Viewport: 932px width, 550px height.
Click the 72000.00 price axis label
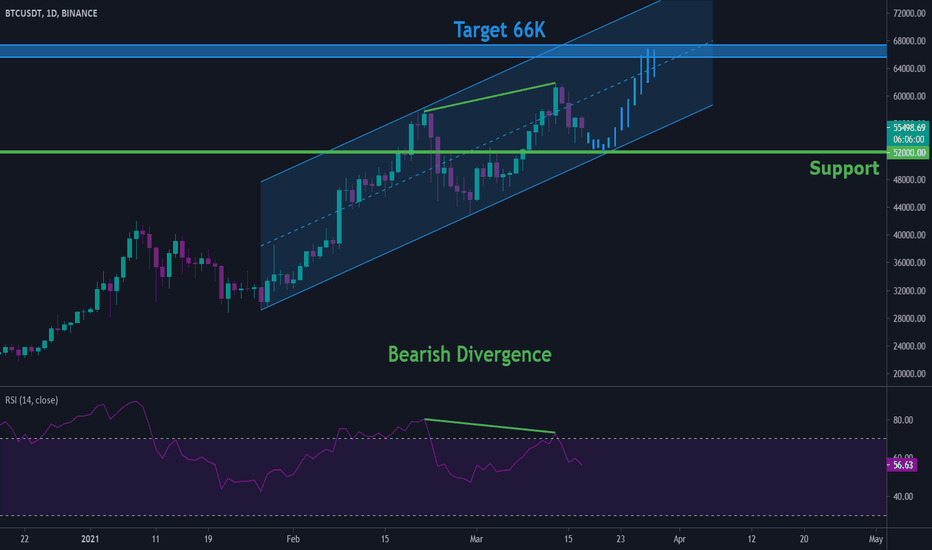909,13
